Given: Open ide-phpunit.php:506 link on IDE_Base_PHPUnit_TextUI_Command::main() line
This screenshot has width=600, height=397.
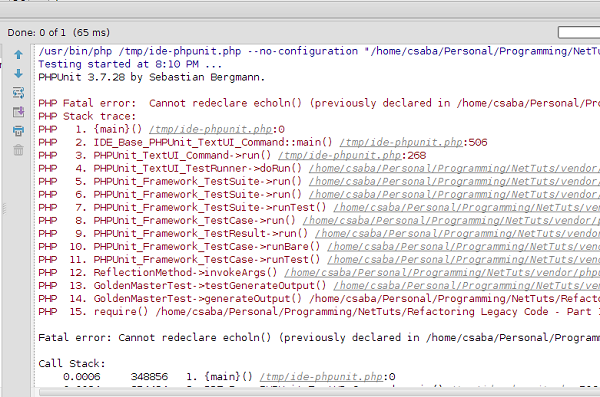Looking at the screenshot, I should coord(401,142).
